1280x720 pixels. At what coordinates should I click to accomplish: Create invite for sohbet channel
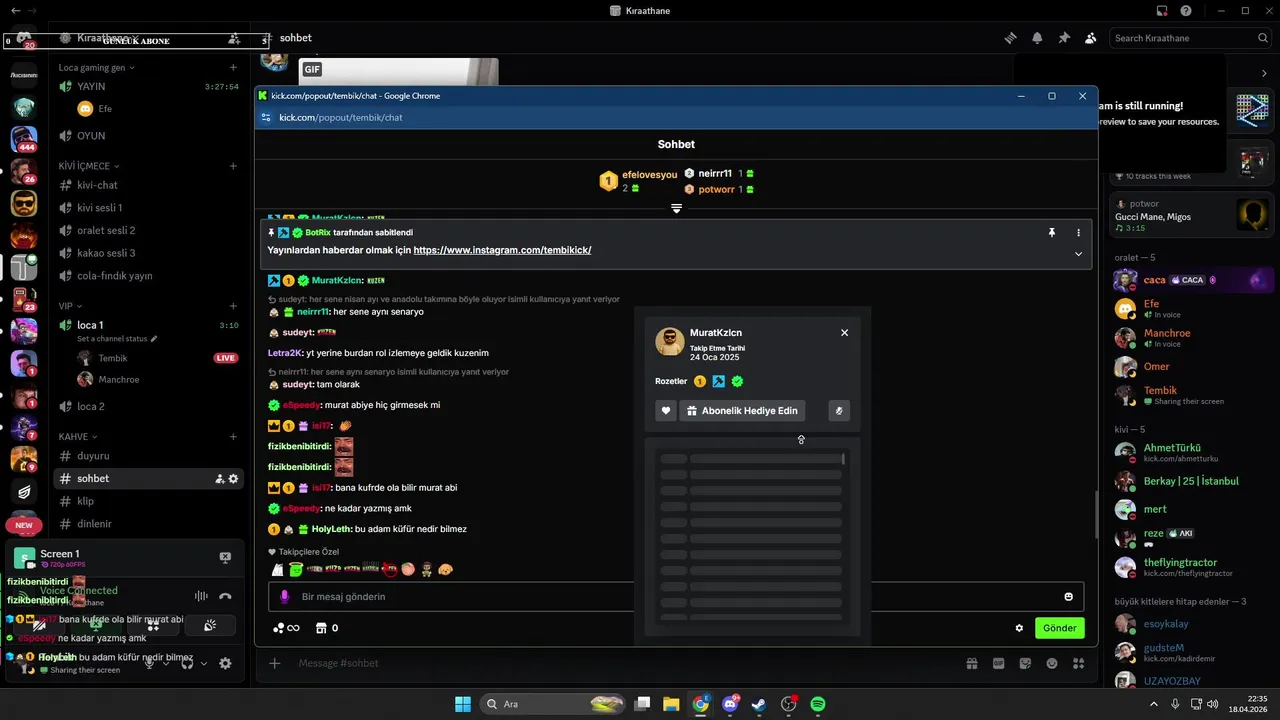[x=219, y=479]
